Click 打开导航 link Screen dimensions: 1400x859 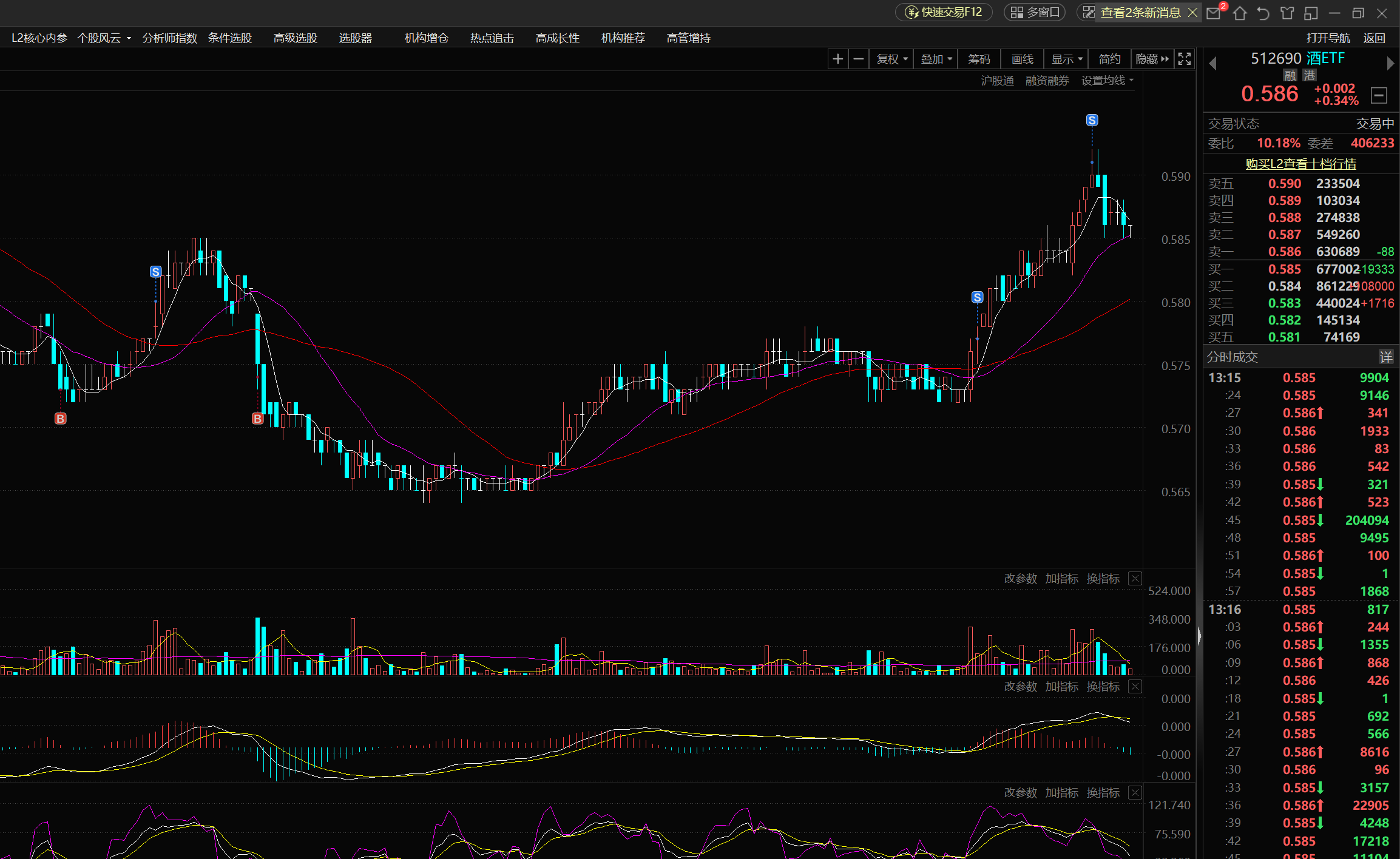1328,38
